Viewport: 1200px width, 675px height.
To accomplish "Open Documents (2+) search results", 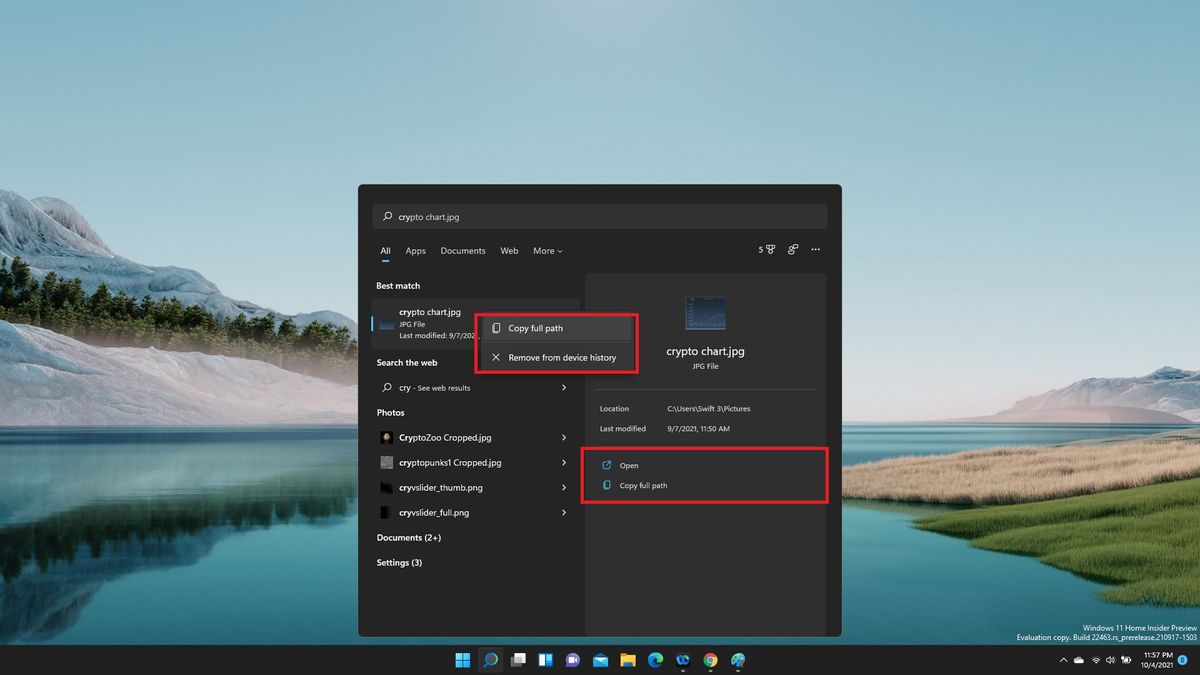I will point(409,537).
